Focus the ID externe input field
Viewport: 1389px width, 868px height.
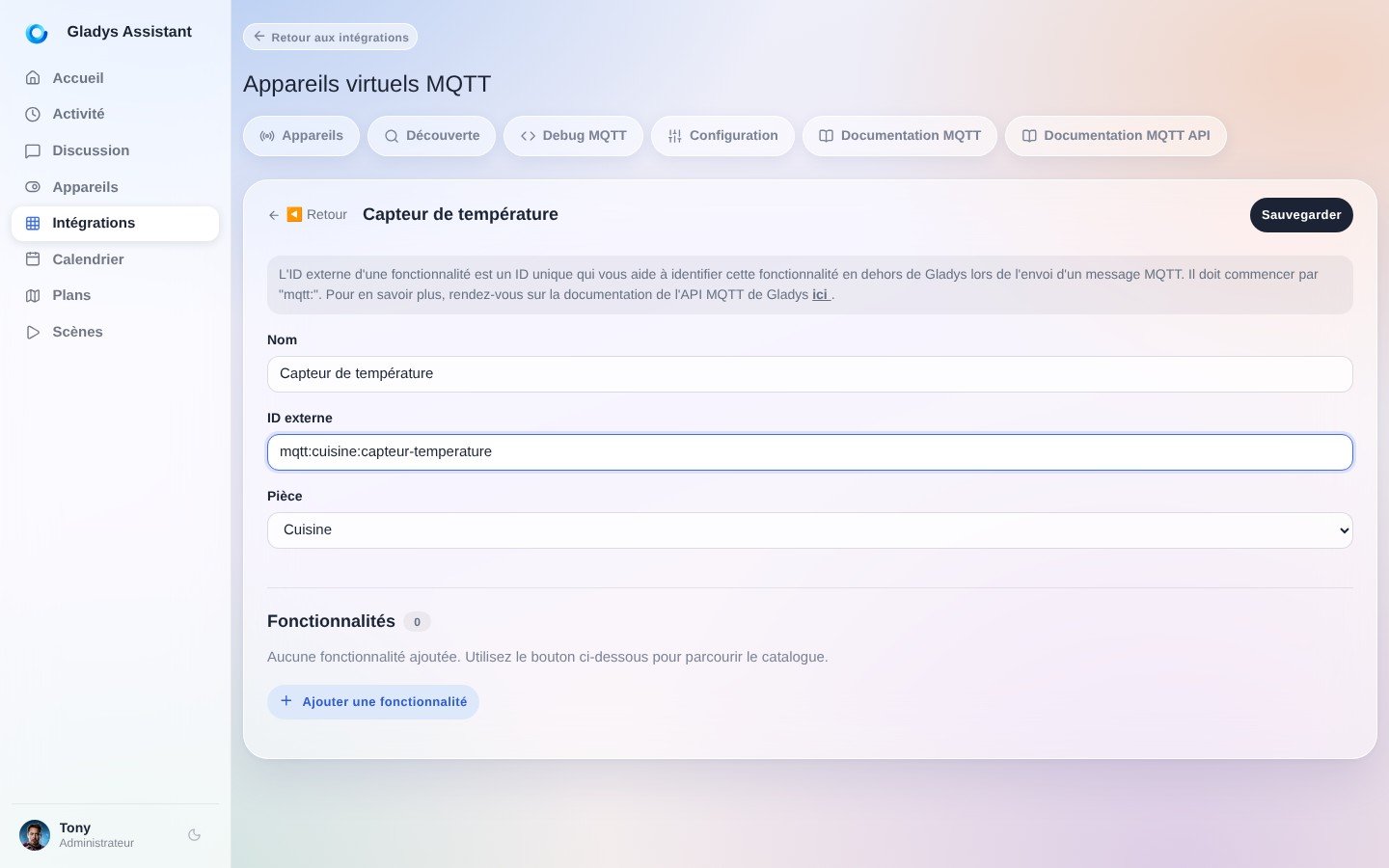click(810, 452)
